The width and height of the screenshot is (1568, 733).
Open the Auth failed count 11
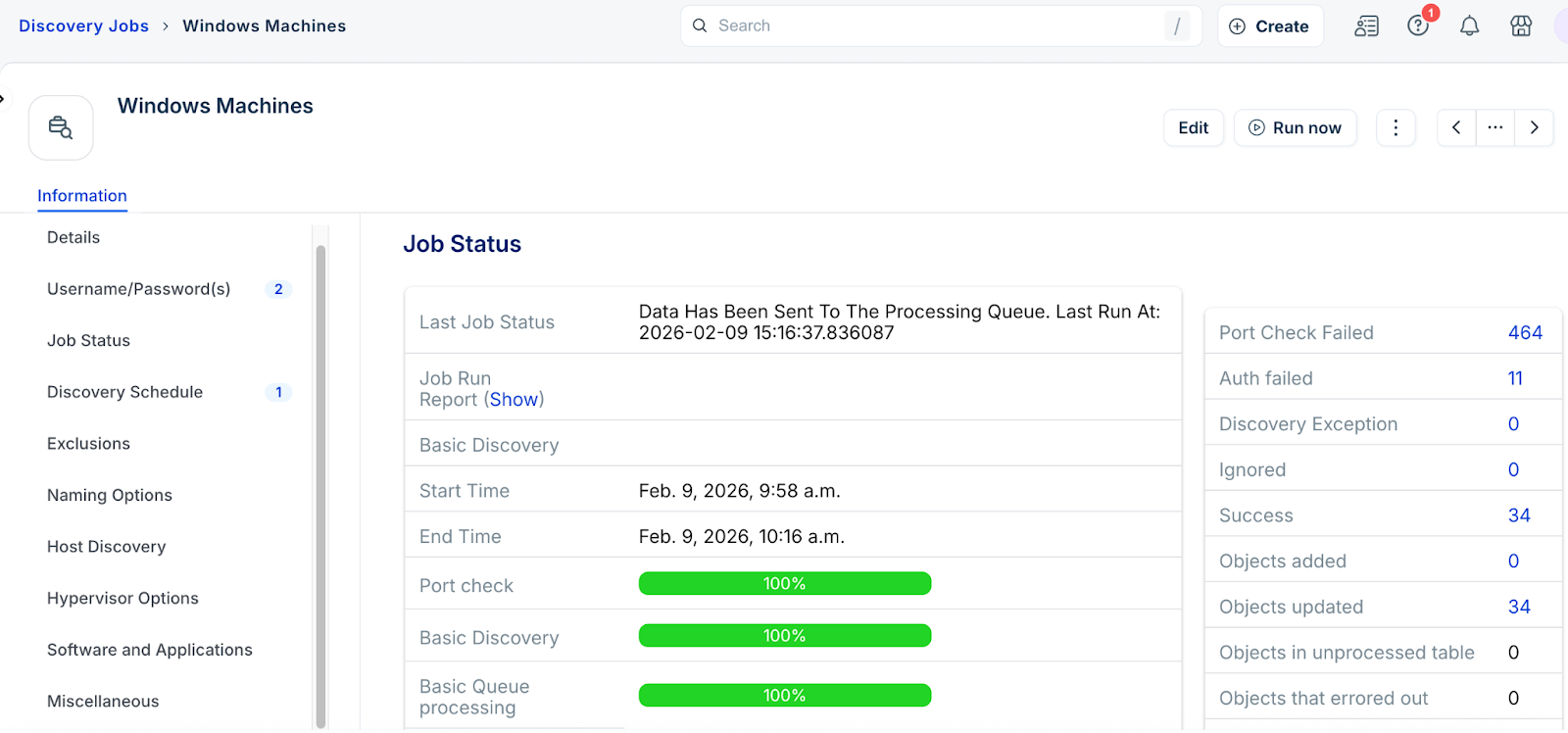1515,378
